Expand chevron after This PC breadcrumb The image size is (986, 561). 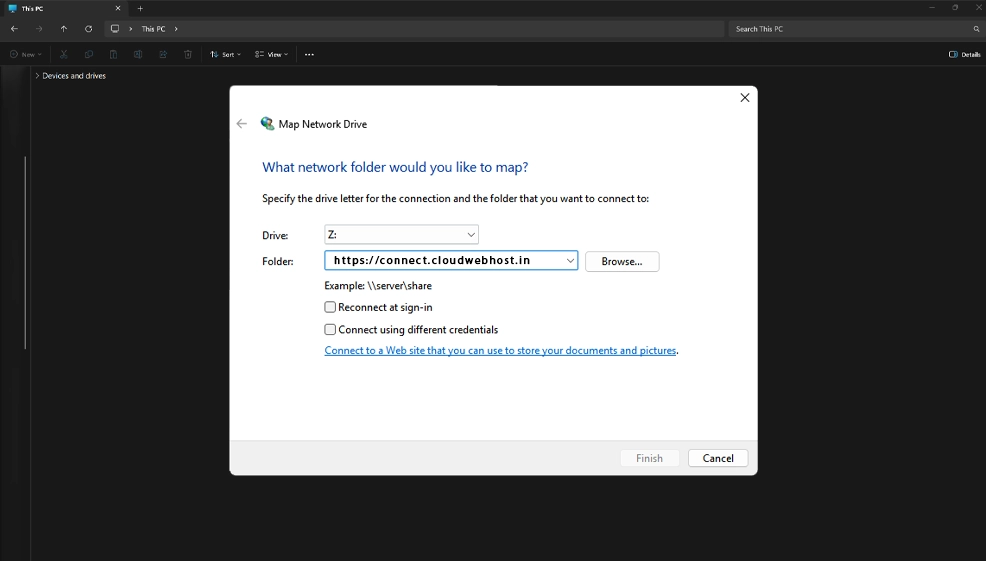coord(176,29)
